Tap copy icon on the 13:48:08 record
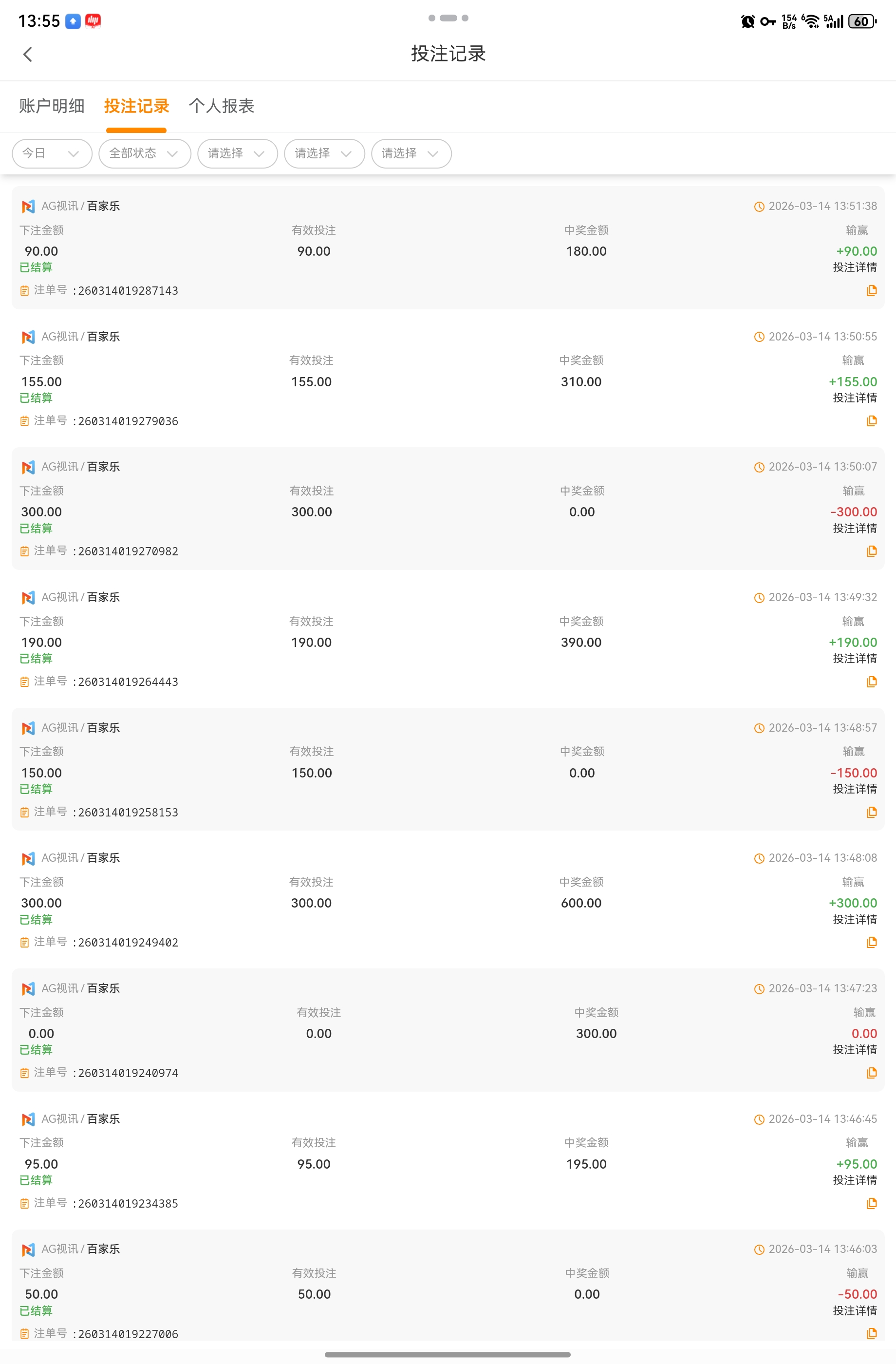This screenshot has width=896, height=1364. 871,942
